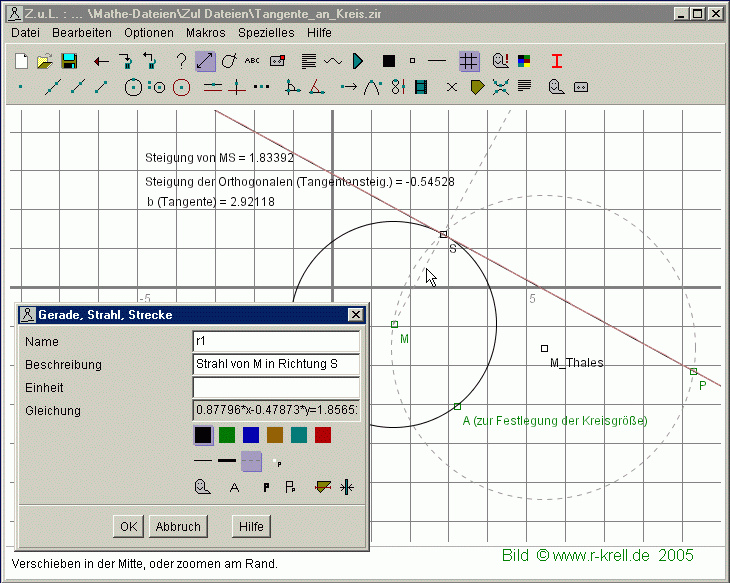This screenshot has height=583, width=730.
Task: Open the Optionen menu
Action: (149, 32)
